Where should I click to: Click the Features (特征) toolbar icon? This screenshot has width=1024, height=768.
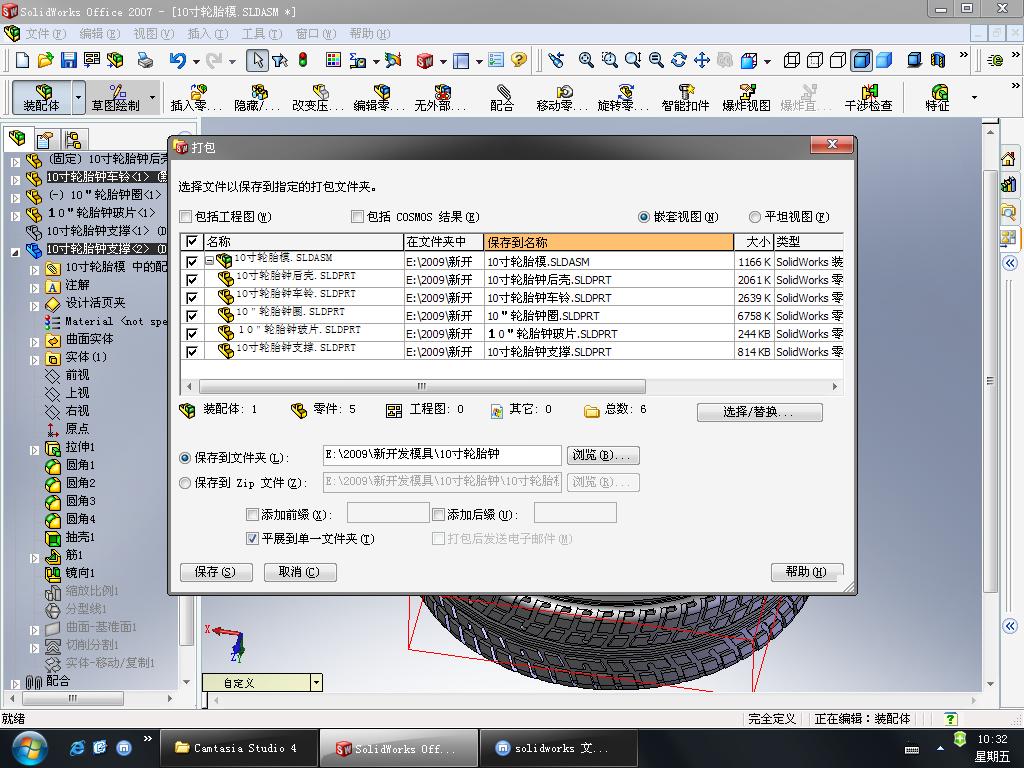[x=937, y=97]
